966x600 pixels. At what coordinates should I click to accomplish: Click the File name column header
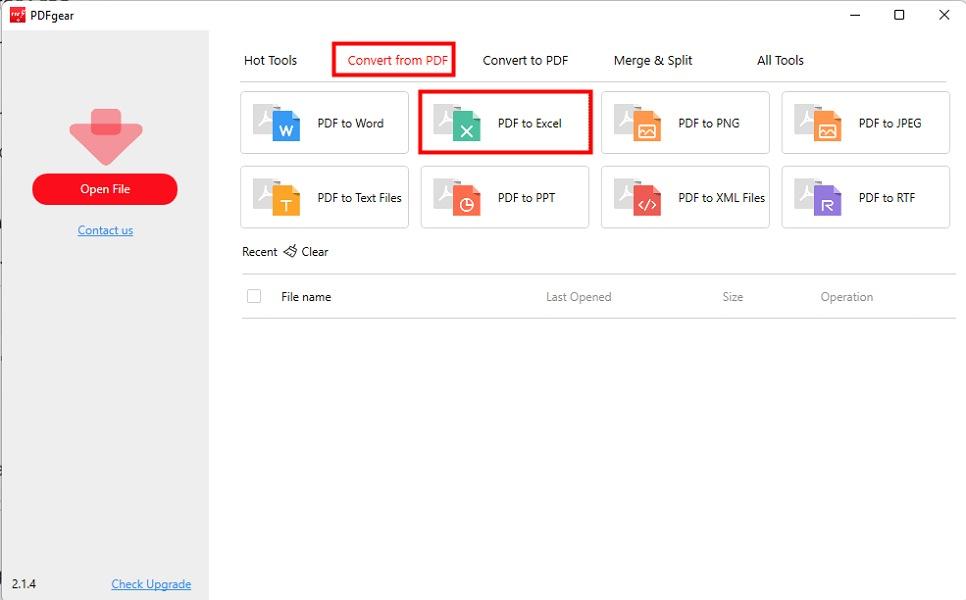(305, 296)
